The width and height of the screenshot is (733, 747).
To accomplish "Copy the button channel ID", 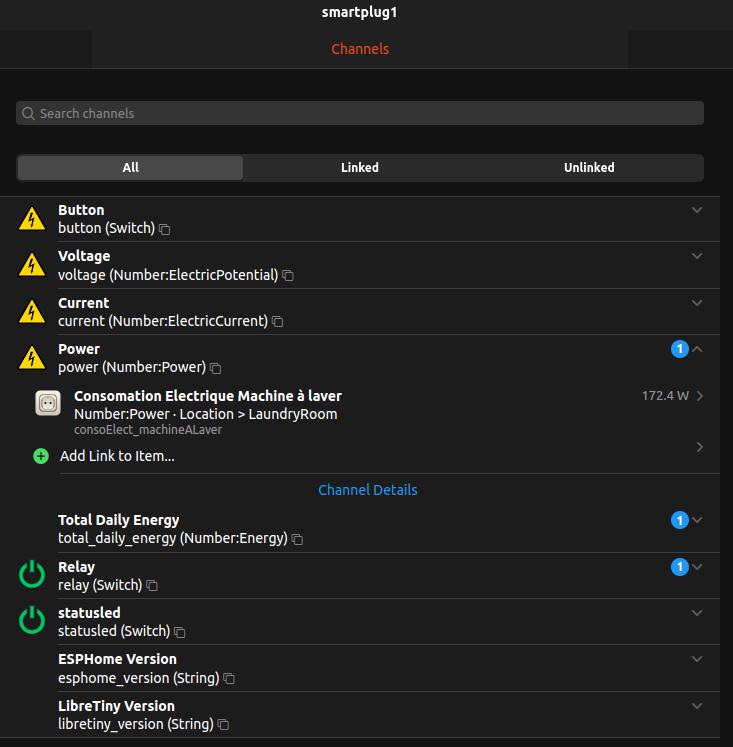I will [165, 230].
